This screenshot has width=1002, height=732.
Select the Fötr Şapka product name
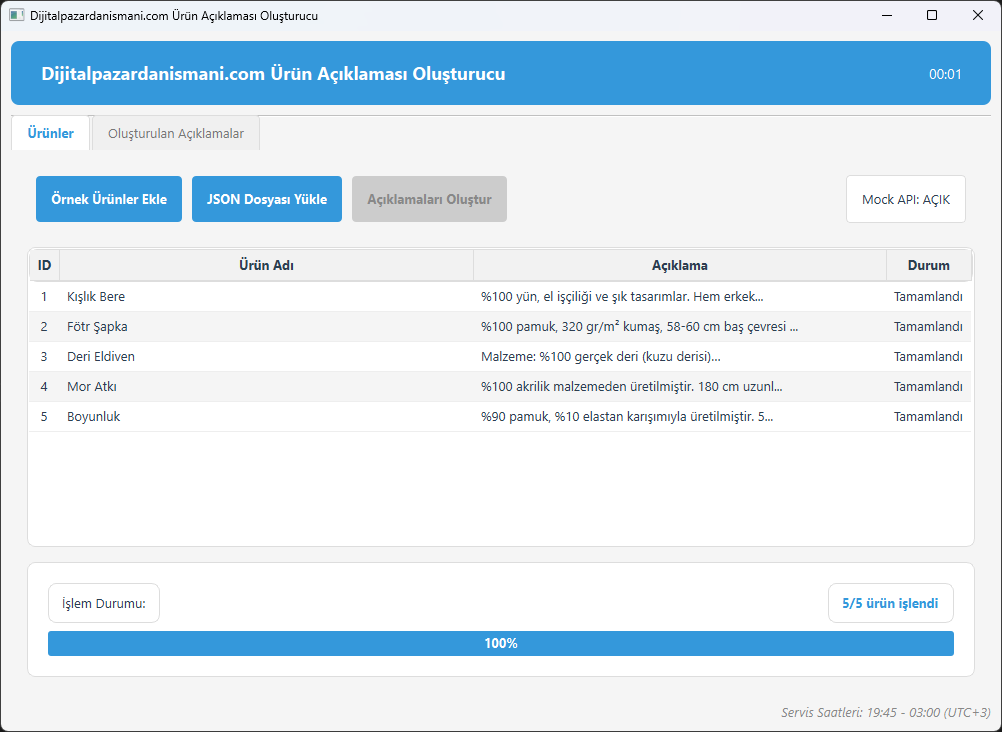click(97, 327)
